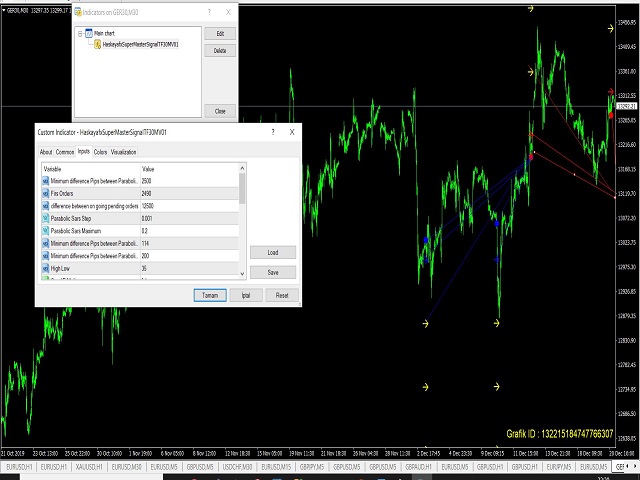The image size is (640, 480).
Task: Click the Load button
Action: pyautogui.click(x=273, y=252)
